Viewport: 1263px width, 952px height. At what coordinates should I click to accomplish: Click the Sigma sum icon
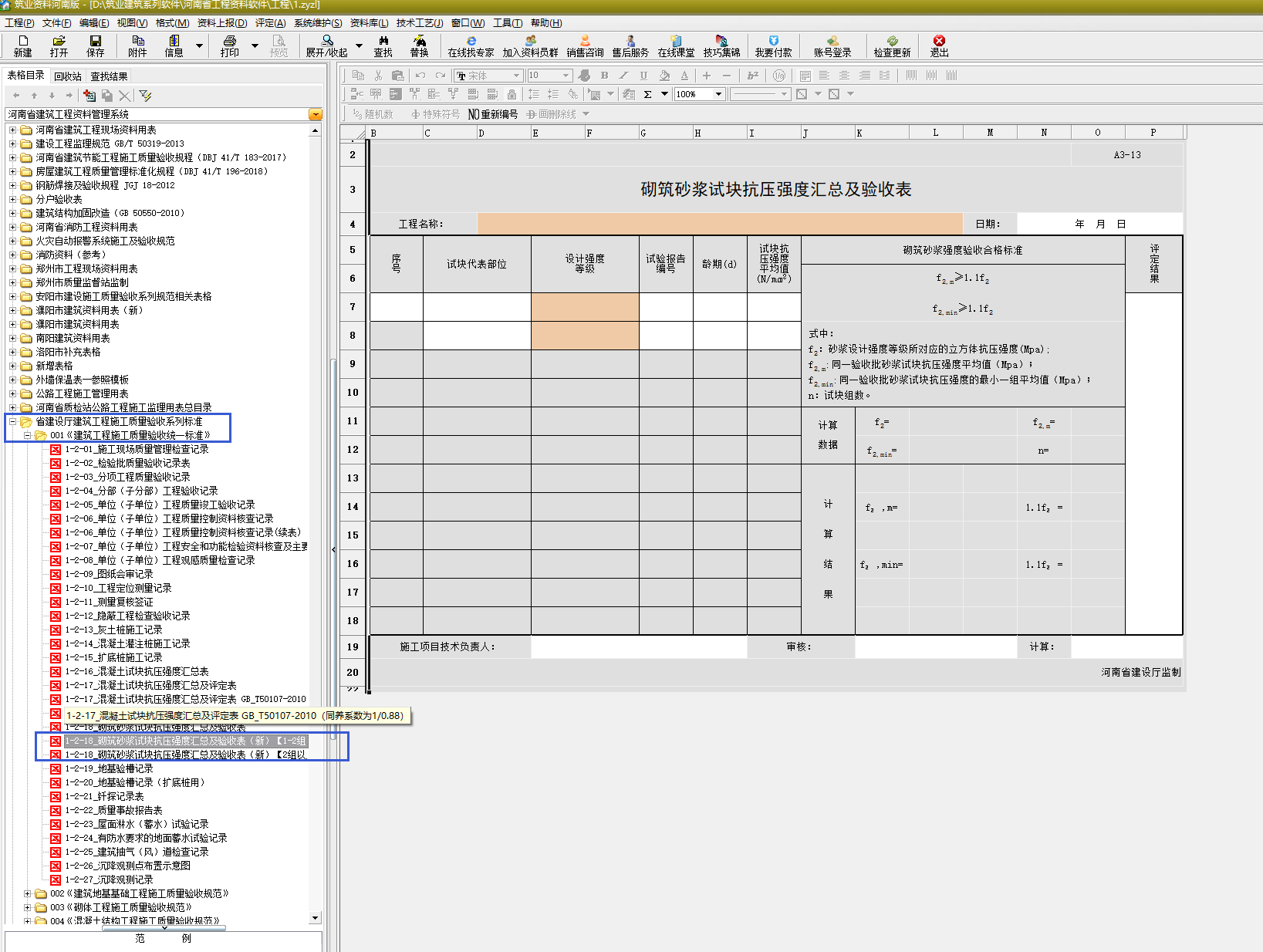[647, 94]
